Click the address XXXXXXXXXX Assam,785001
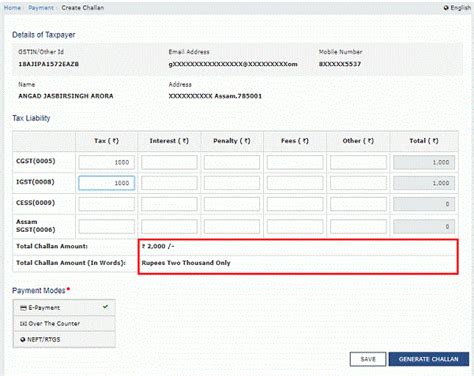Image resolution: width=474 pixels, height=376 pixels. click(215, 96)
